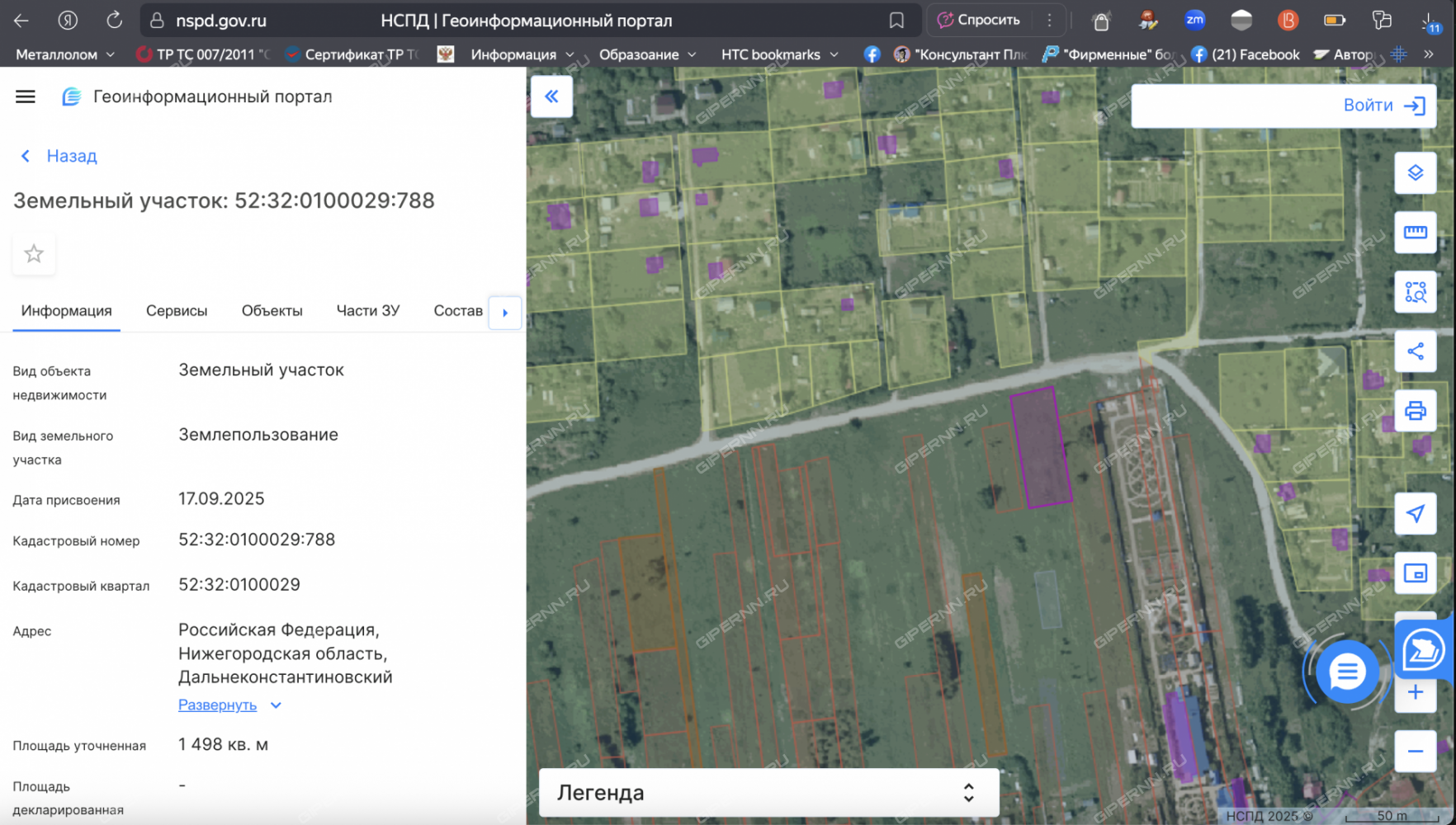Open the Части ЗУ tab
This screenshot has height=825, width=1456.
pyautogui.click(x=367, y=311)
